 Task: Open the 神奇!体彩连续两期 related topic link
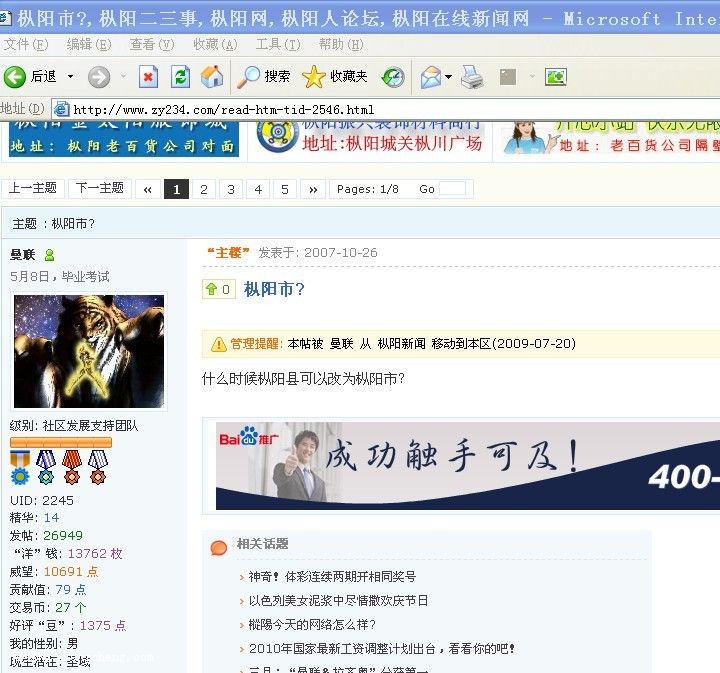[332, 577]
